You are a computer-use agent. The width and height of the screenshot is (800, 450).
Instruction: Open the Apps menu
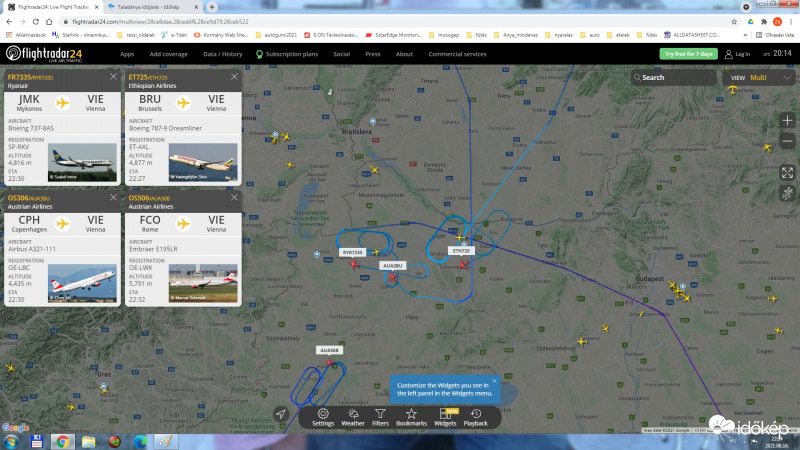click(x=127, y=54)
